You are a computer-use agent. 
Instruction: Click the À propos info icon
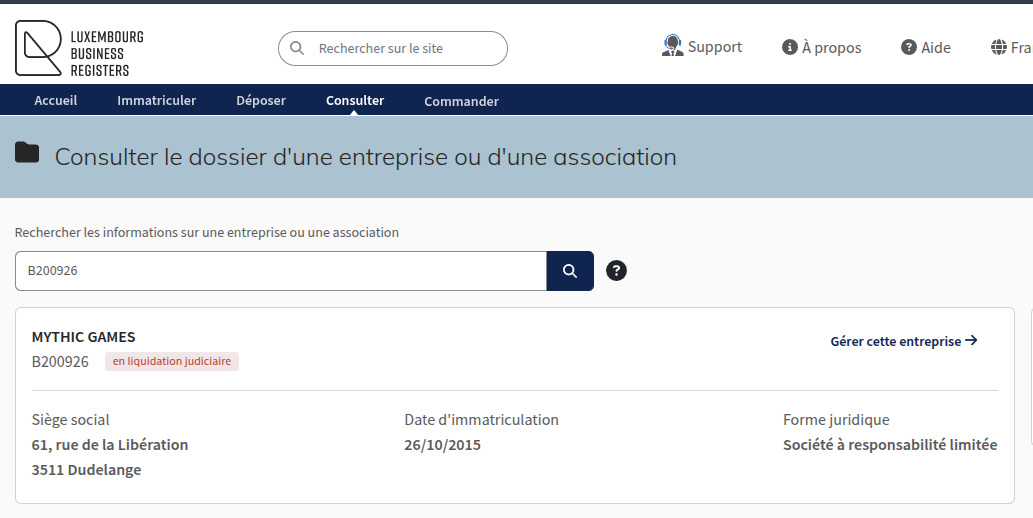pos(790,48)
